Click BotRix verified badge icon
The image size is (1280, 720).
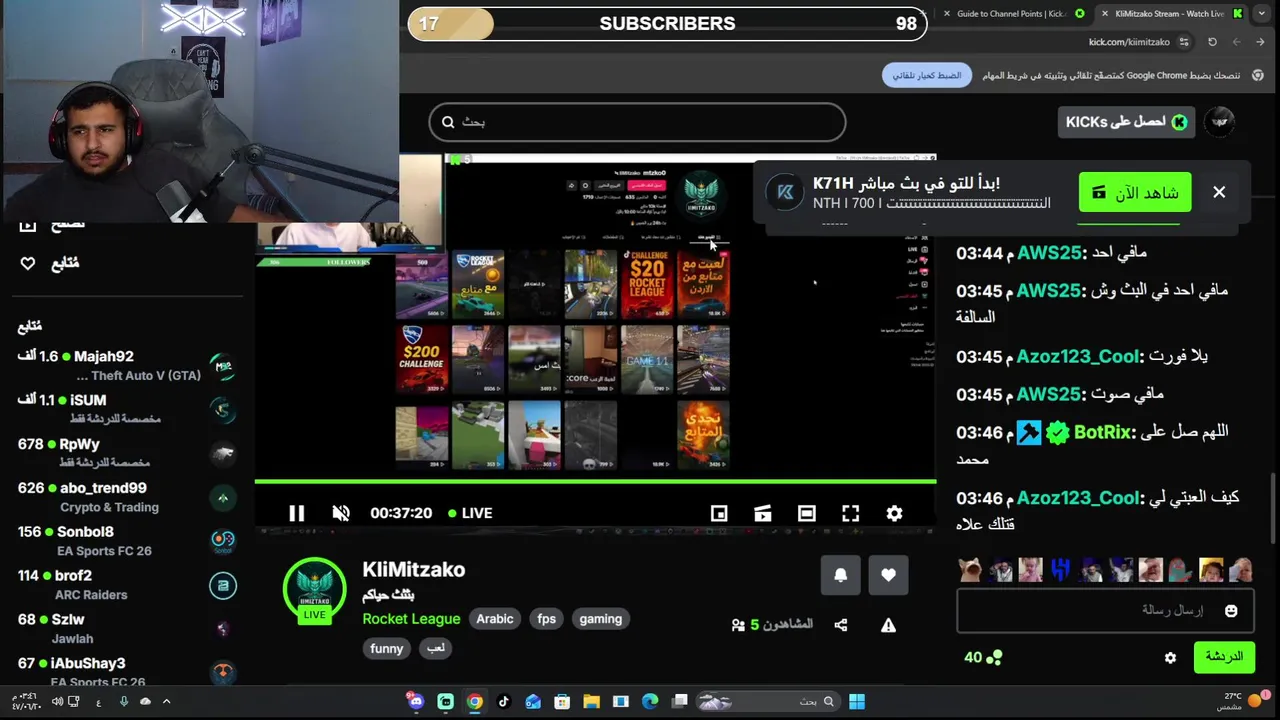click(x=1057, y=432)
